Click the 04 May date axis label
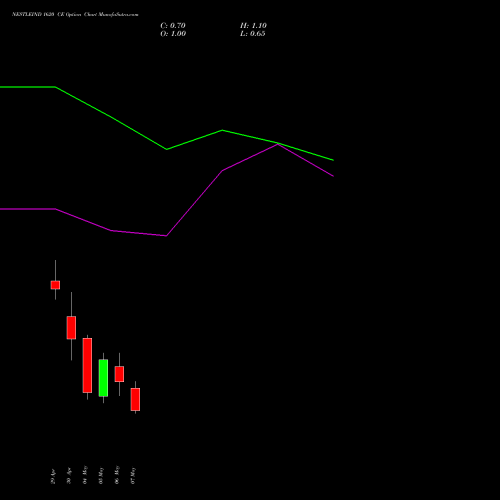500x500 pixels. pyautogui.click(x=85, y=475)
